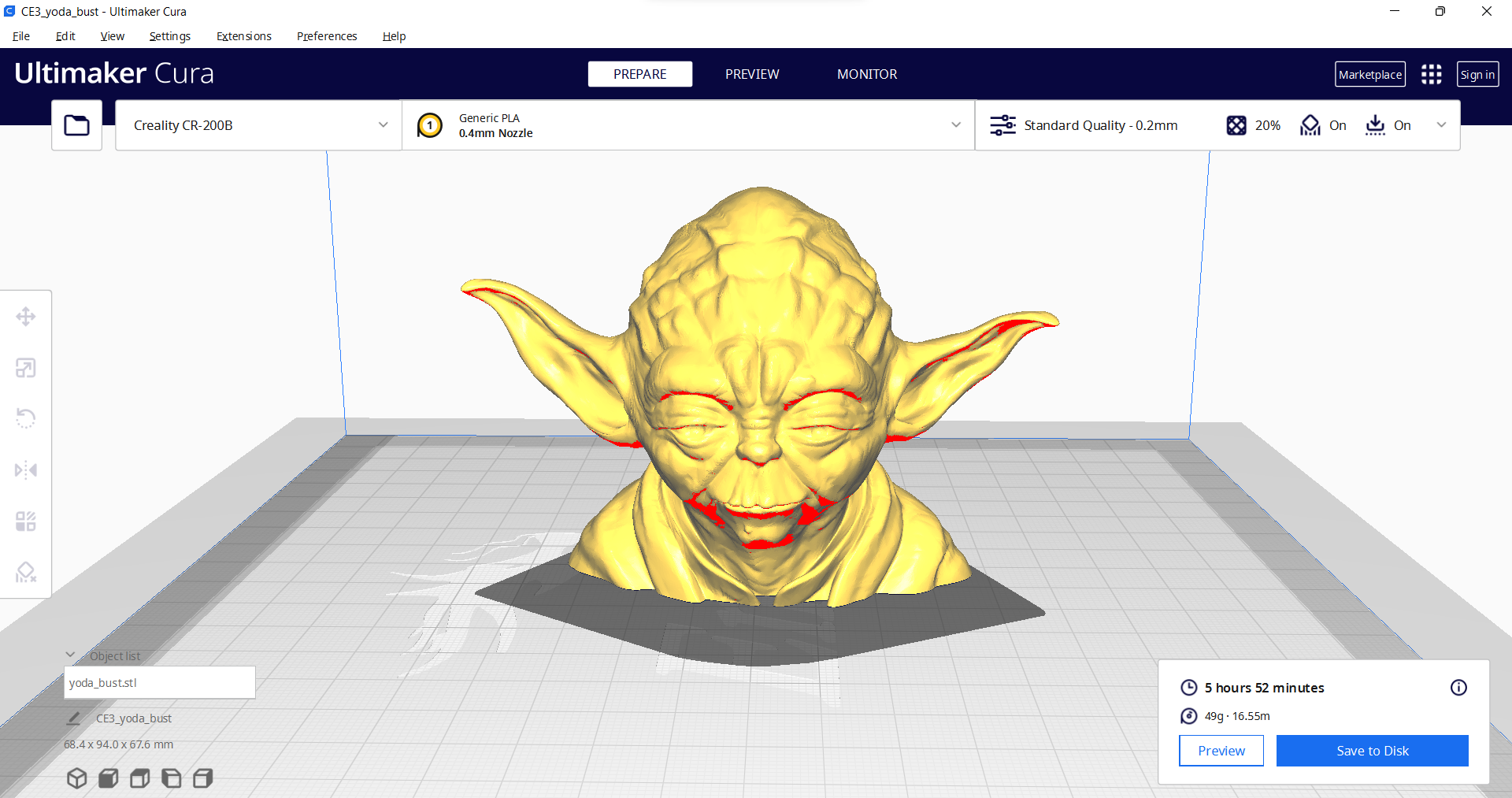The width and height of the screenshot is (1512, 798).
Task: Click the Sign in button
Action: [x=1477, y=74]
